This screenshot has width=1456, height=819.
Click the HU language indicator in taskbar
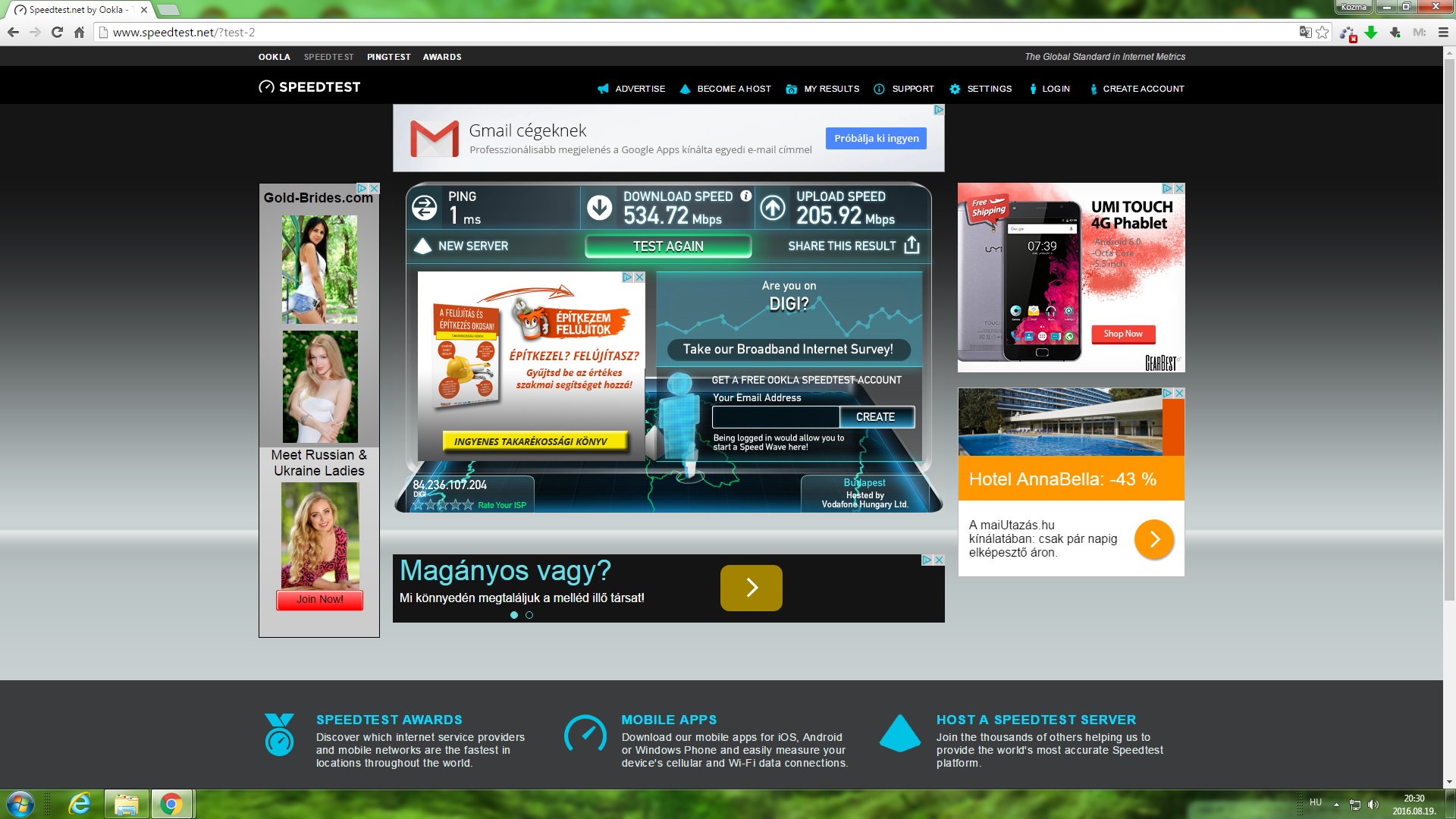1316,802
